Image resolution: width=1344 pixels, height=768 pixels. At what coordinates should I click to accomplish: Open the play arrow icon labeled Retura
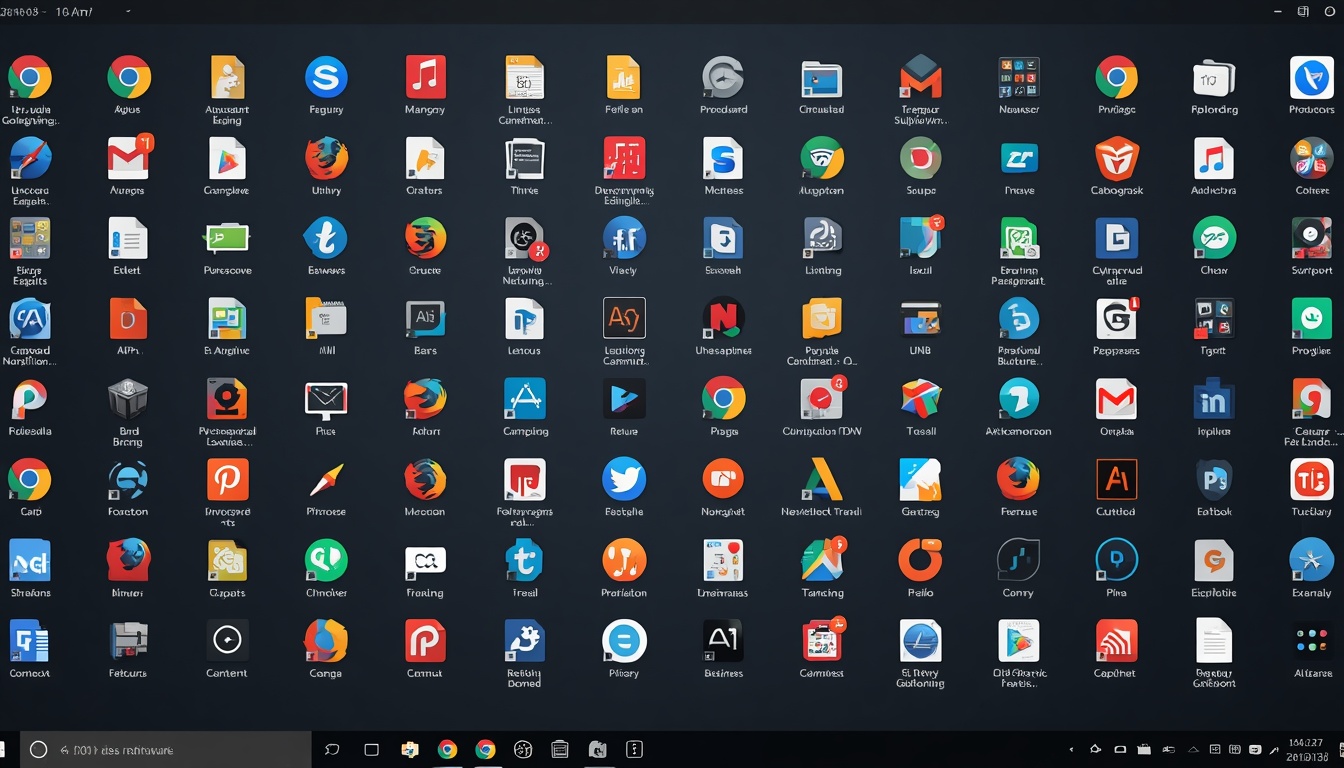click(x=624, y=400)
